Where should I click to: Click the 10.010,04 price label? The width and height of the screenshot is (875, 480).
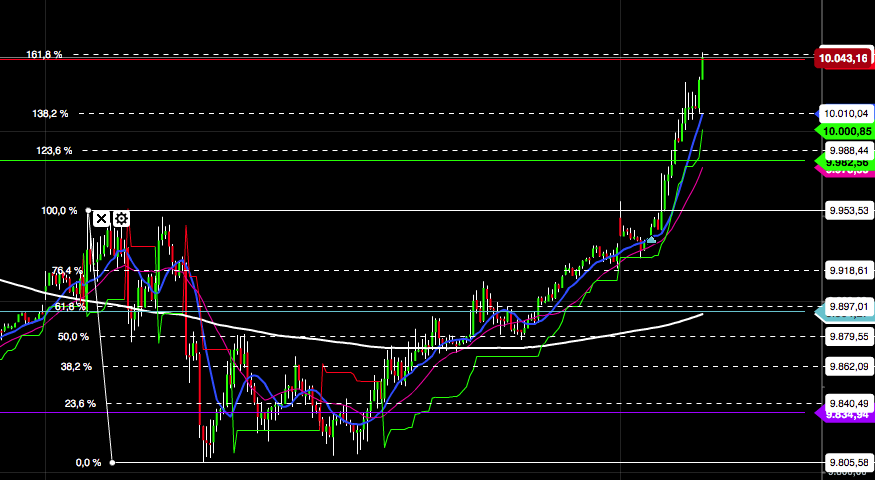tap(845, 113)
